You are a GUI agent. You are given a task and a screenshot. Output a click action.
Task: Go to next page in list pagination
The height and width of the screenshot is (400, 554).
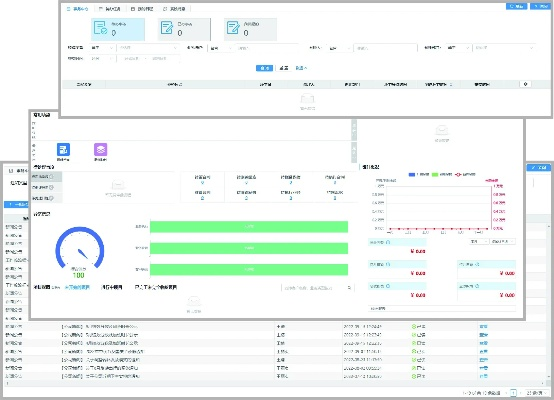(x=520, y=393)
